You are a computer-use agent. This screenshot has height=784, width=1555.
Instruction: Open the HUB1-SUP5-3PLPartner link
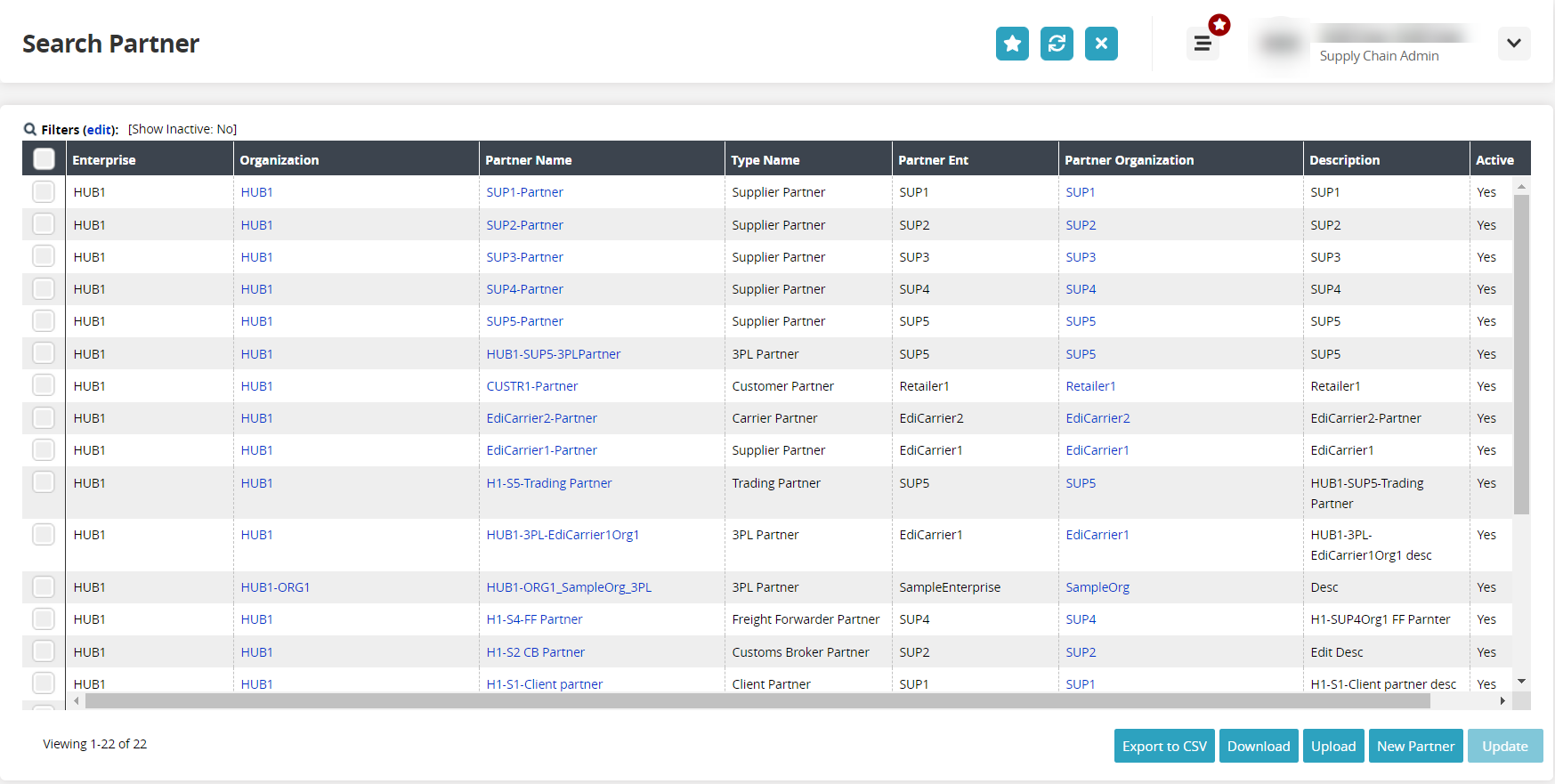(554, 354)
